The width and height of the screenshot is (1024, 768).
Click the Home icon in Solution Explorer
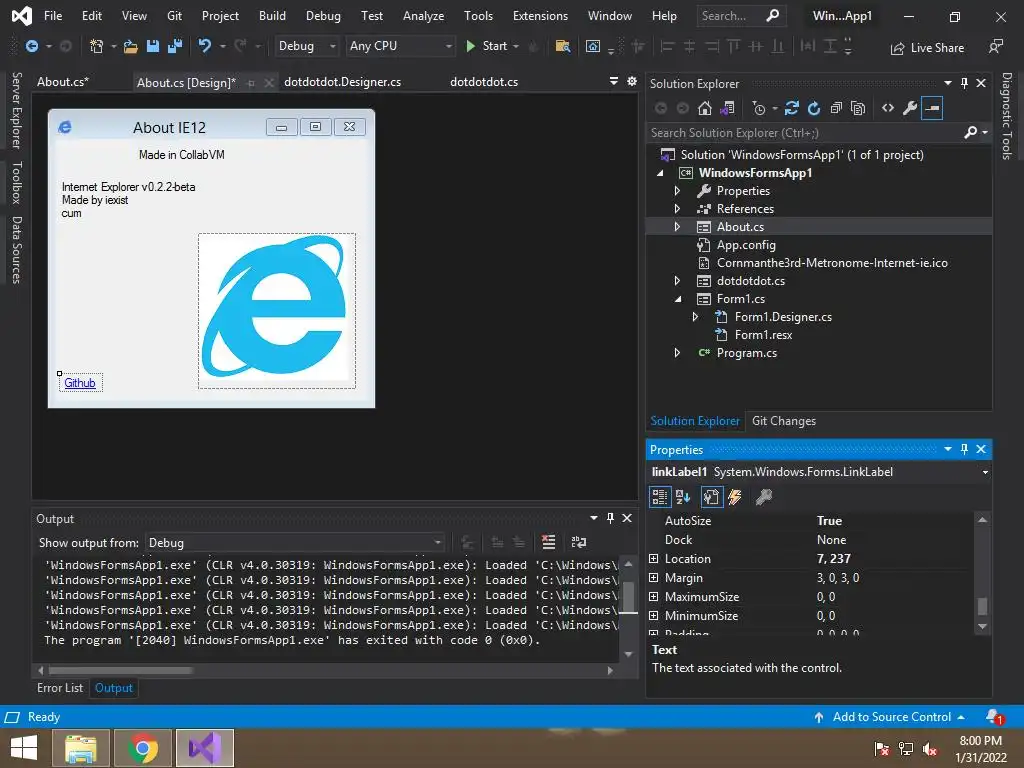point(705,108)
